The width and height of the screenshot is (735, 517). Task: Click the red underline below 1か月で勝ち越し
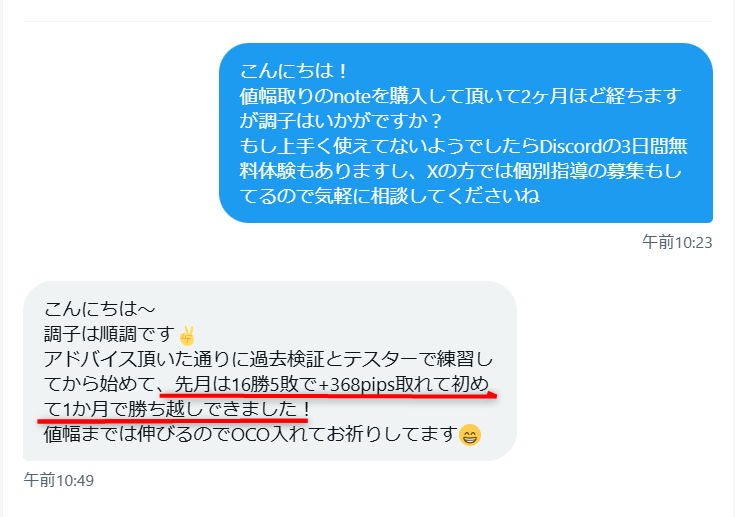click(172, 420)
